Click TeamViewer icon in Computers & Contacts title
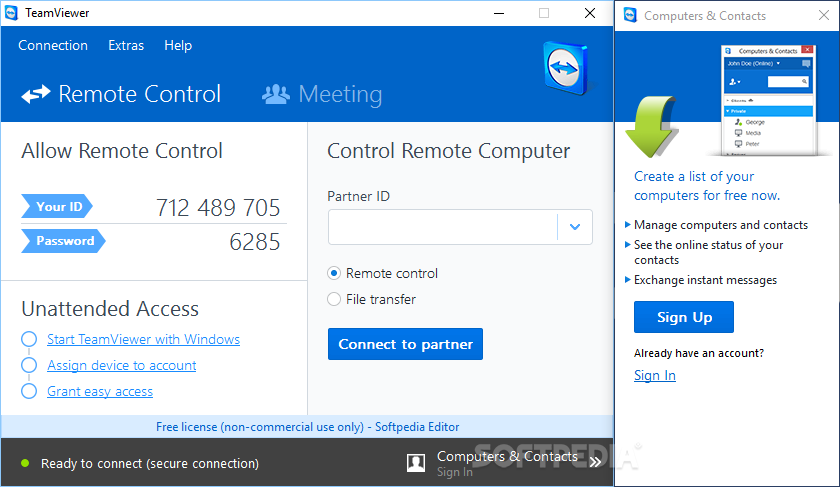Screen dimensions: 840x487 (630, 16)
